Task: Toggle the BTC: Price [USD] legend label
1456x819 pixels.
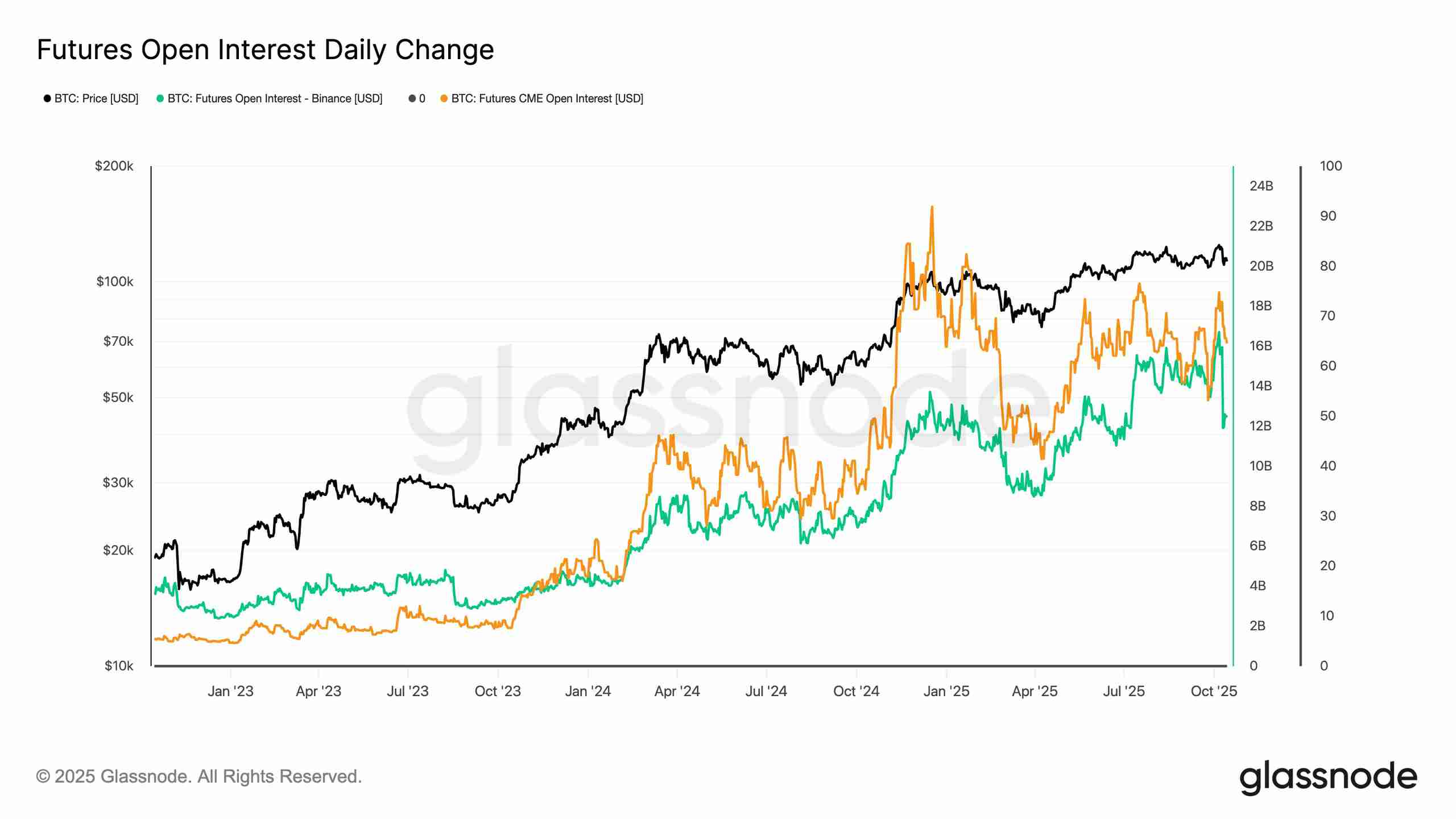Action: [x=97, y=99]
